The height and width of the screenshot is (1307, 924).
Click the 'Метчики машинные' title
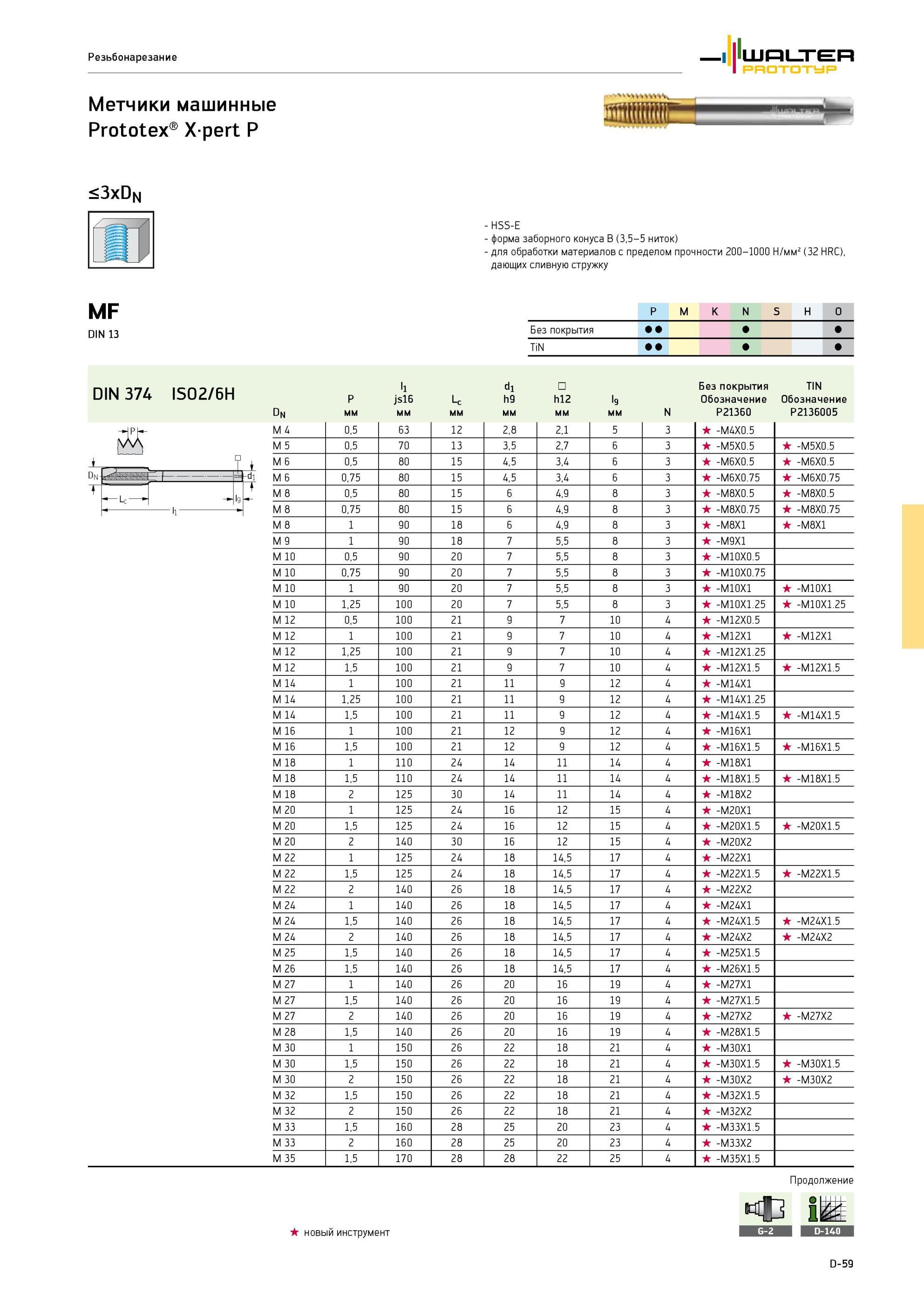(182, 105)
